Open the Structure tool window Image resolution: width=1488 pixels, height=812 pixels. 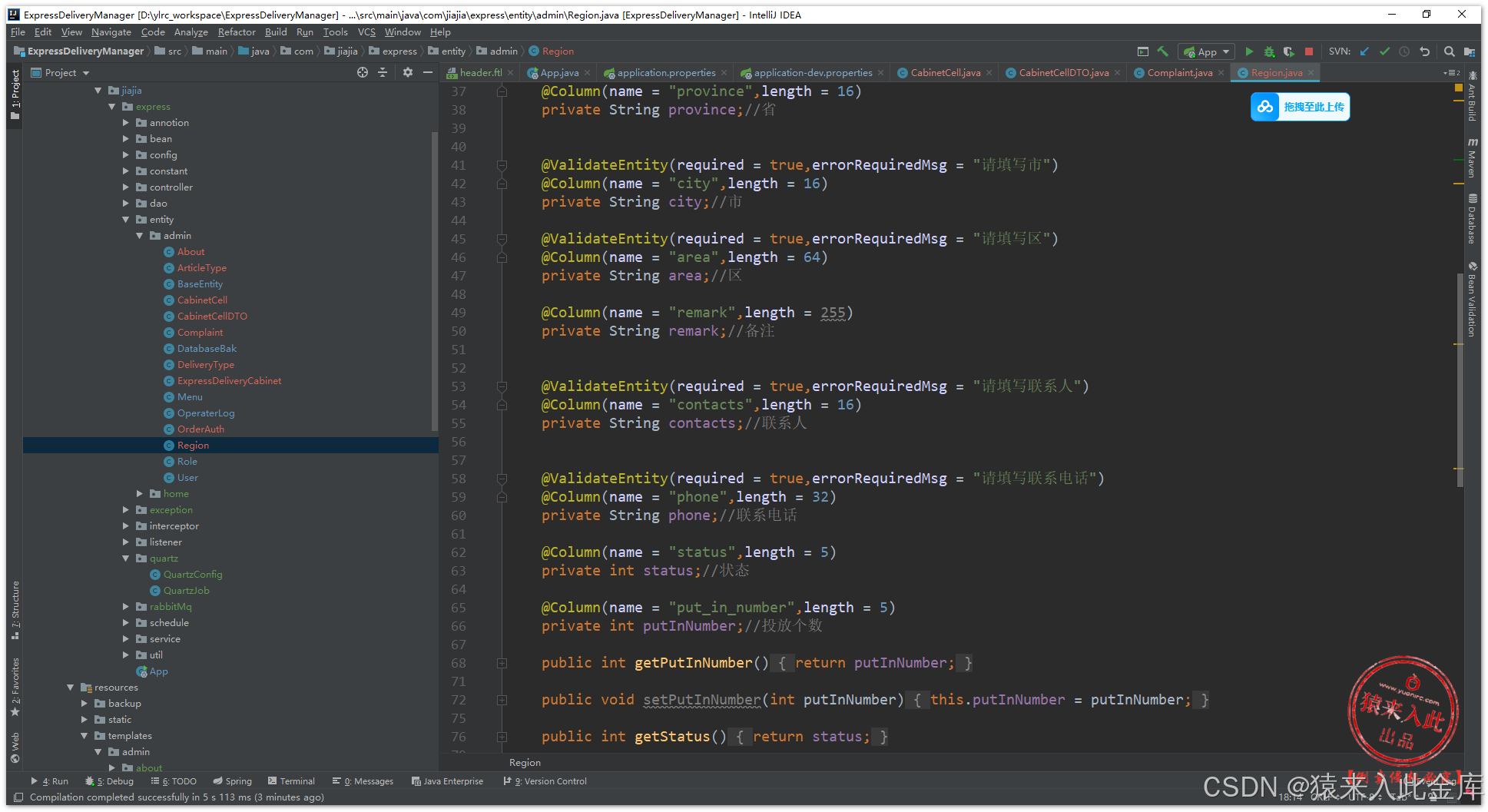[x=15, y=611]
